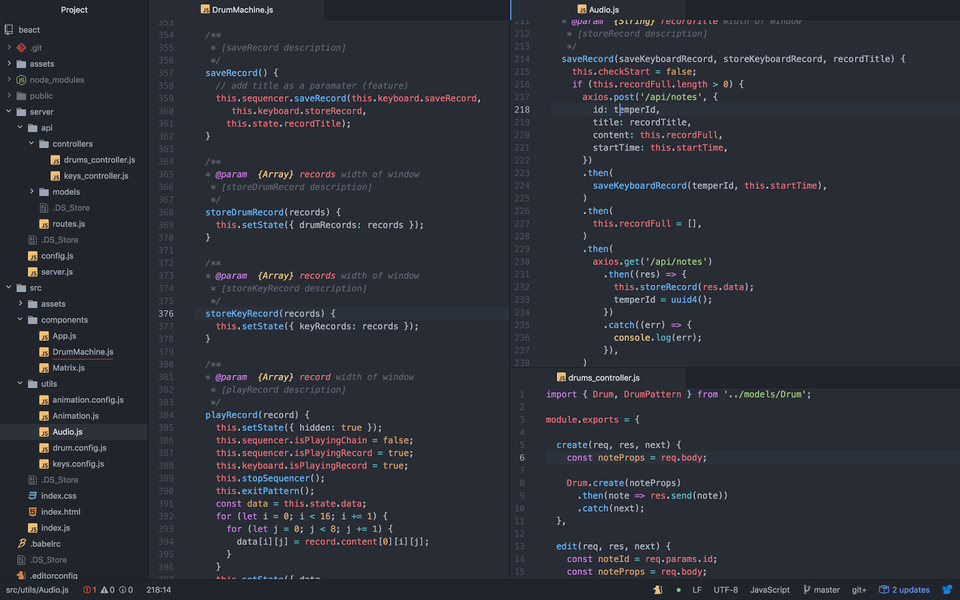Select keys_controller.js in the project tree
The image size is (960, 600).
tap(96, 175)
